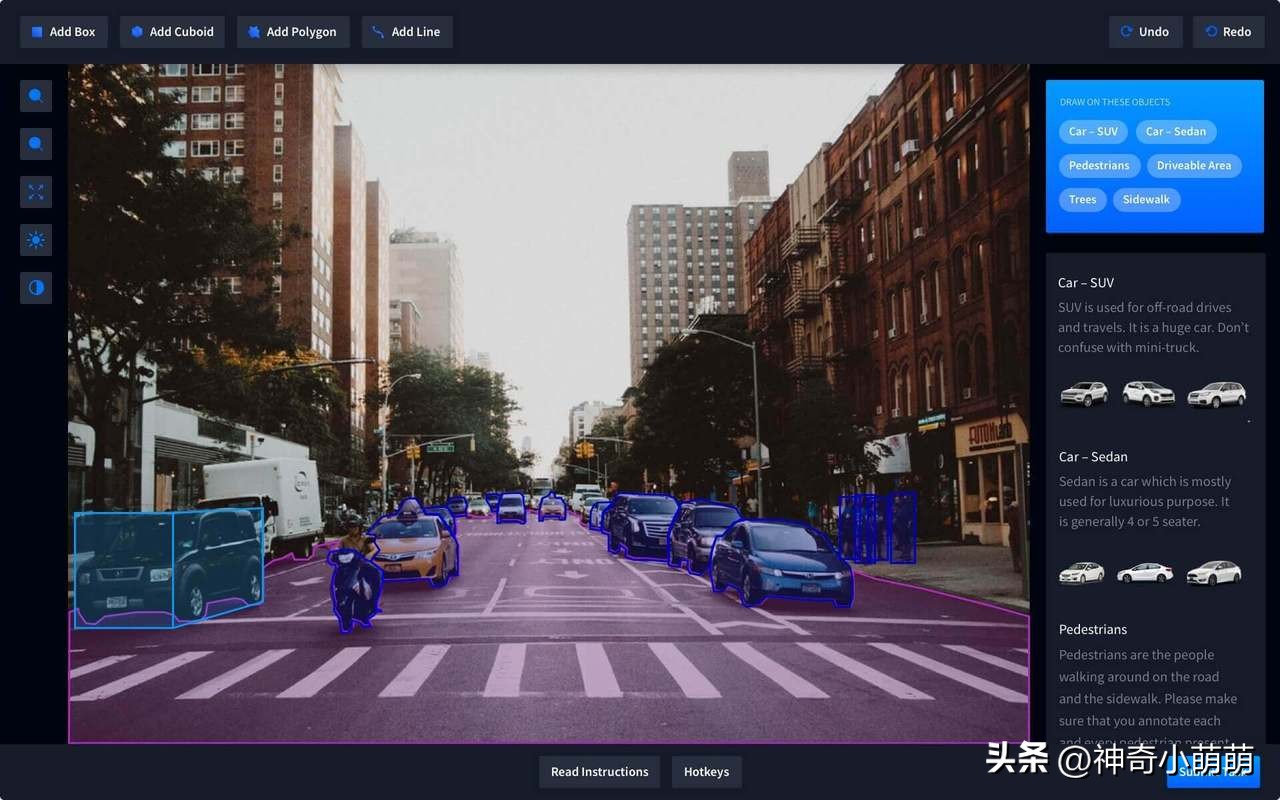The width and height of the screenshot is (1280, 800).
Task: Click the 'Car – Sedan' instructions heading
Action: (1093, 457)
